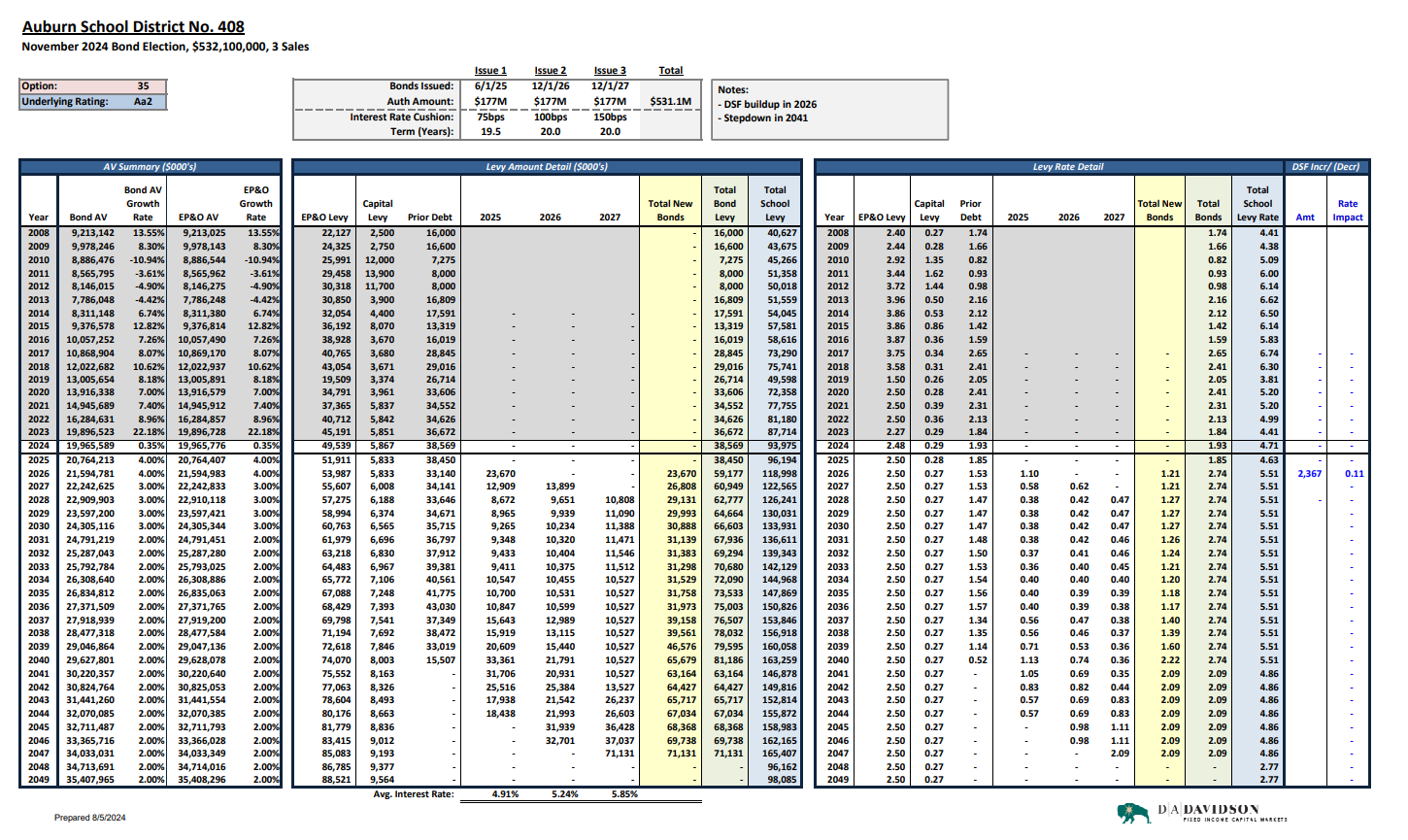Click the 'DSF Incr/ (Decr)' section header
1408x840 pixels.
coord(1325,167)
